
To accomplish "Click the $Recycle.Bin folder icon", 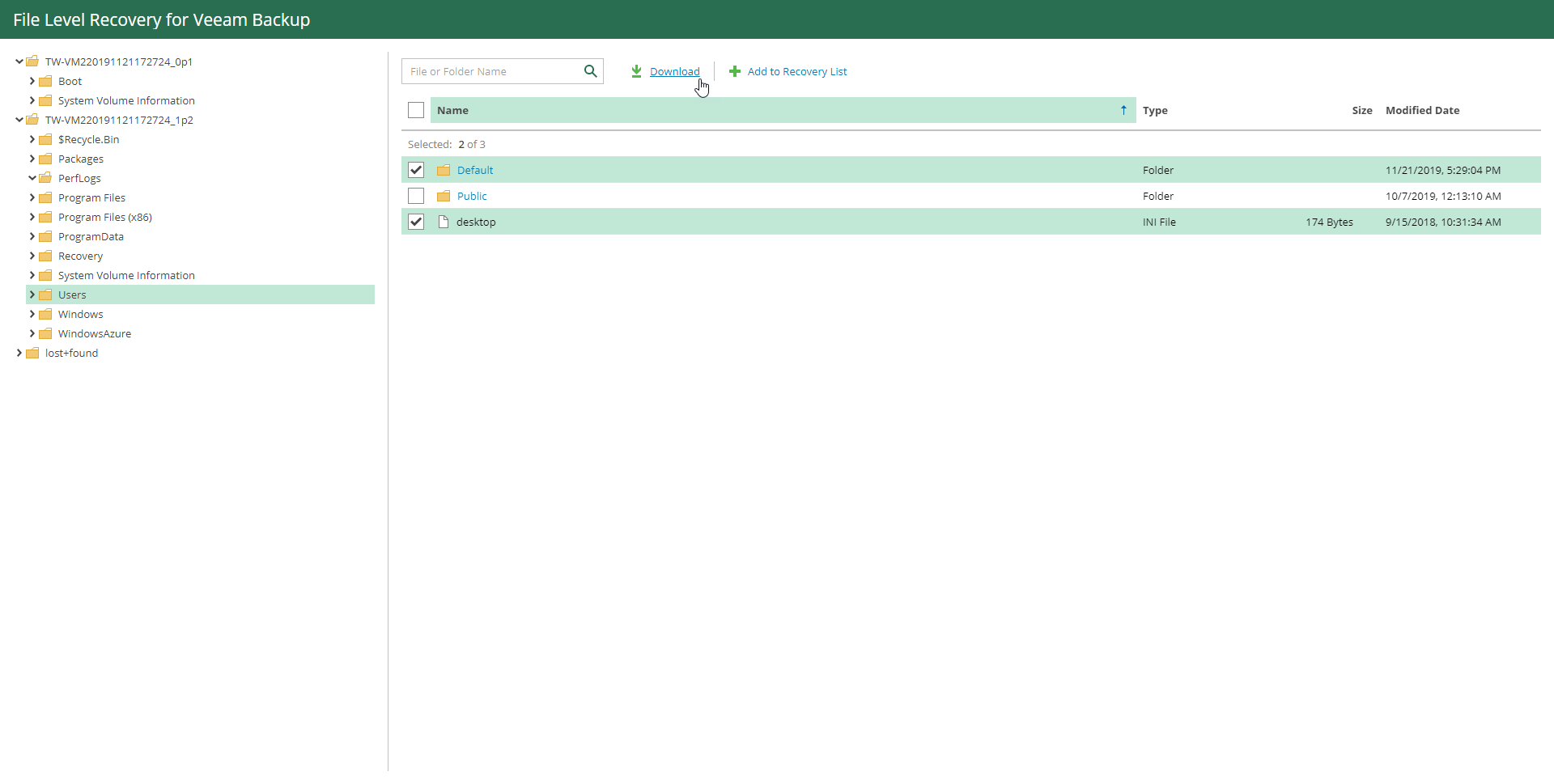I will coord(45,139).
